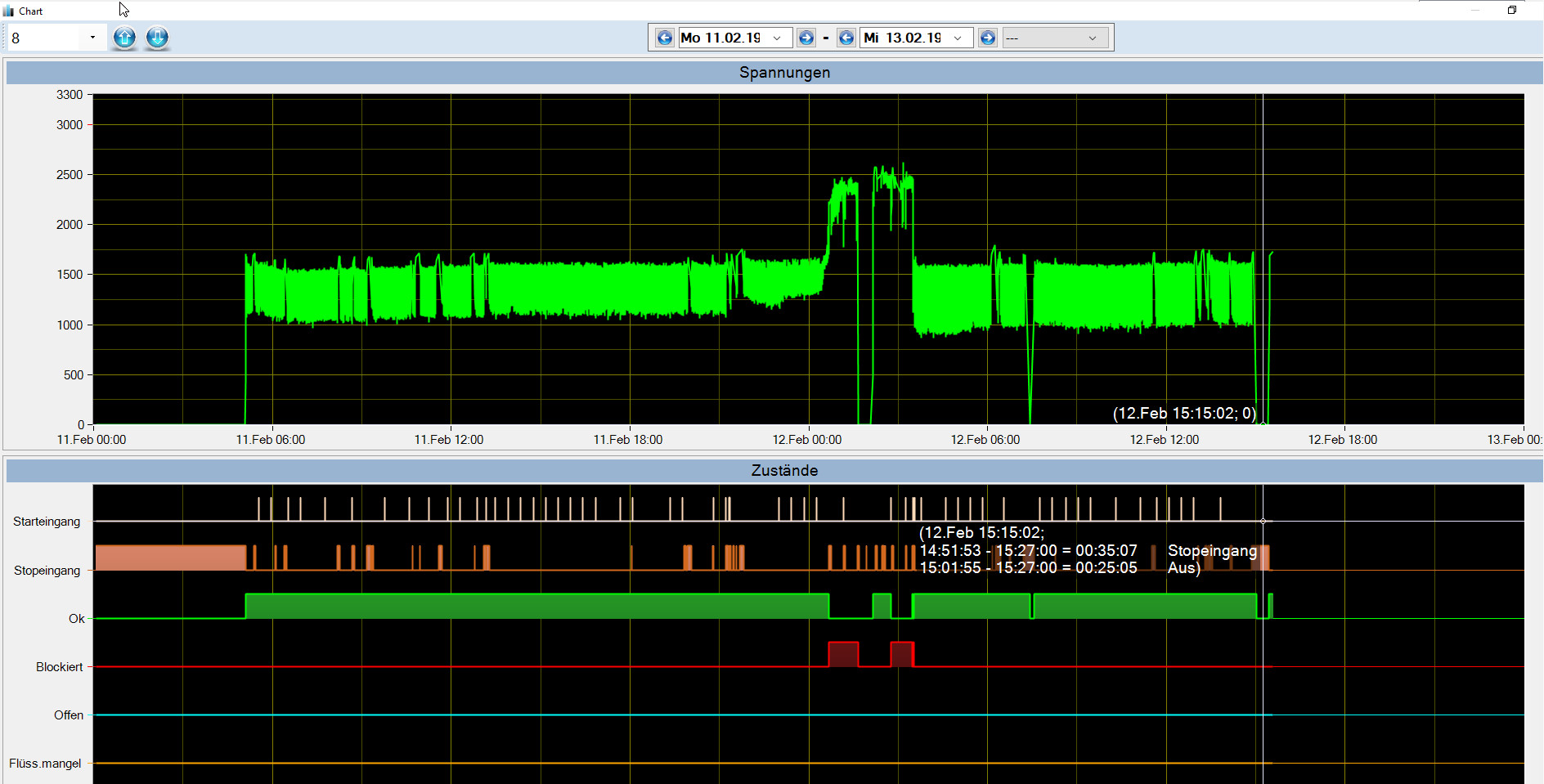Go to previous day for start date
Screen dimensions: 1544x784
665,38
